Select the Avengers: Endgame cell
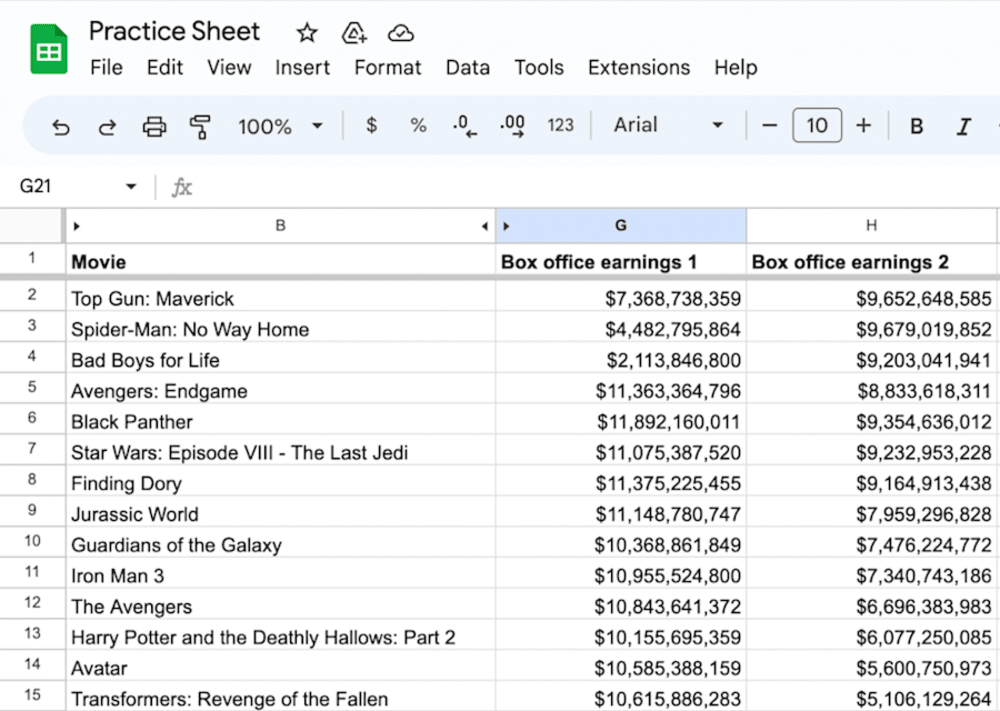Image resolution: width=1000 pixels, height=711 pixels. click(281, 390)
